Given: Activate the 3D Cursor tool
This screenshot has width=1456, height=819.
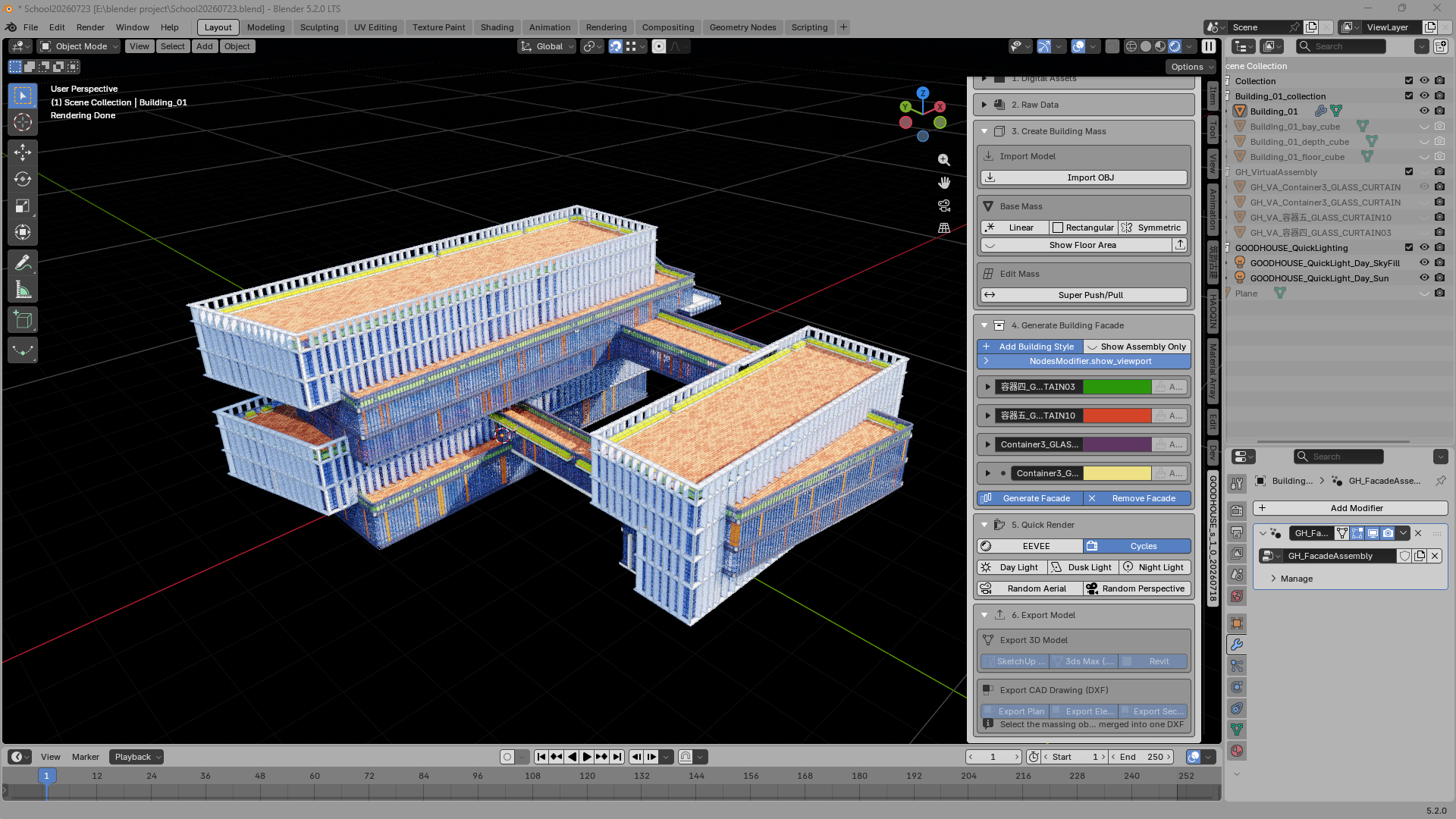Looking at the screenshot, I should tap(23, 122).
